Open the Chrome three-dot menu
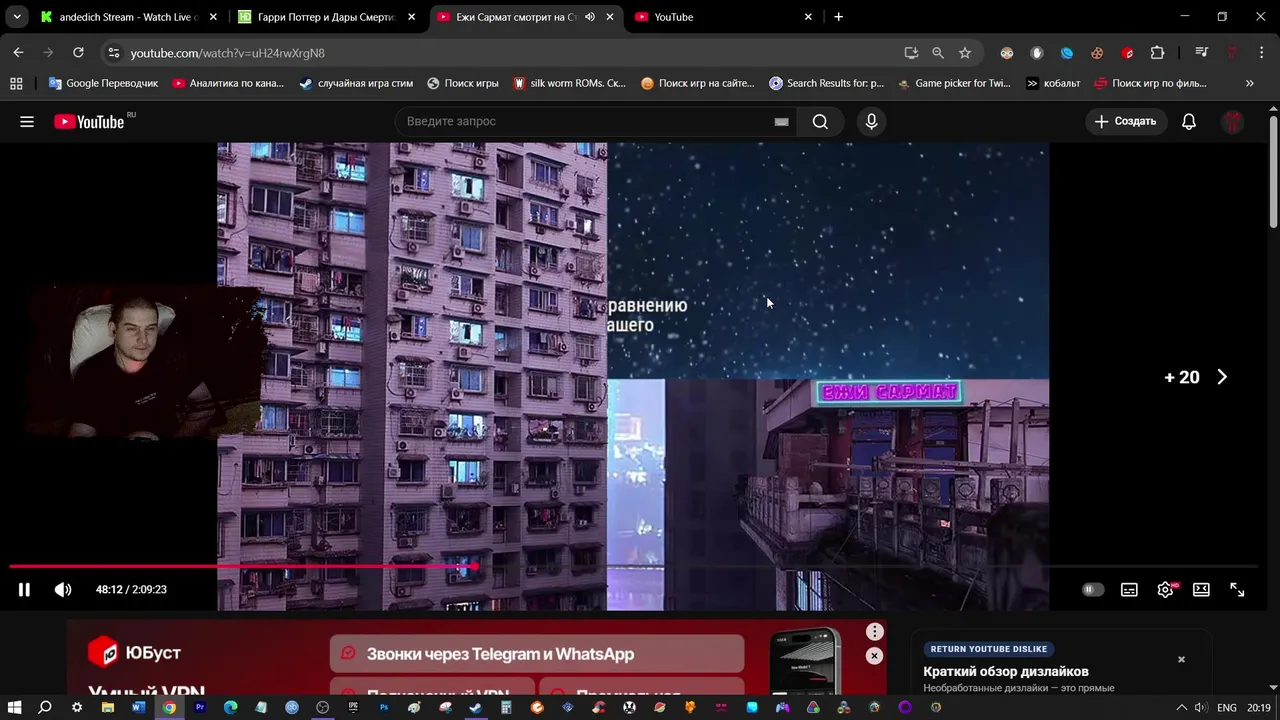The height and width of the screenshot is (720, 1280). point(1261,53)
